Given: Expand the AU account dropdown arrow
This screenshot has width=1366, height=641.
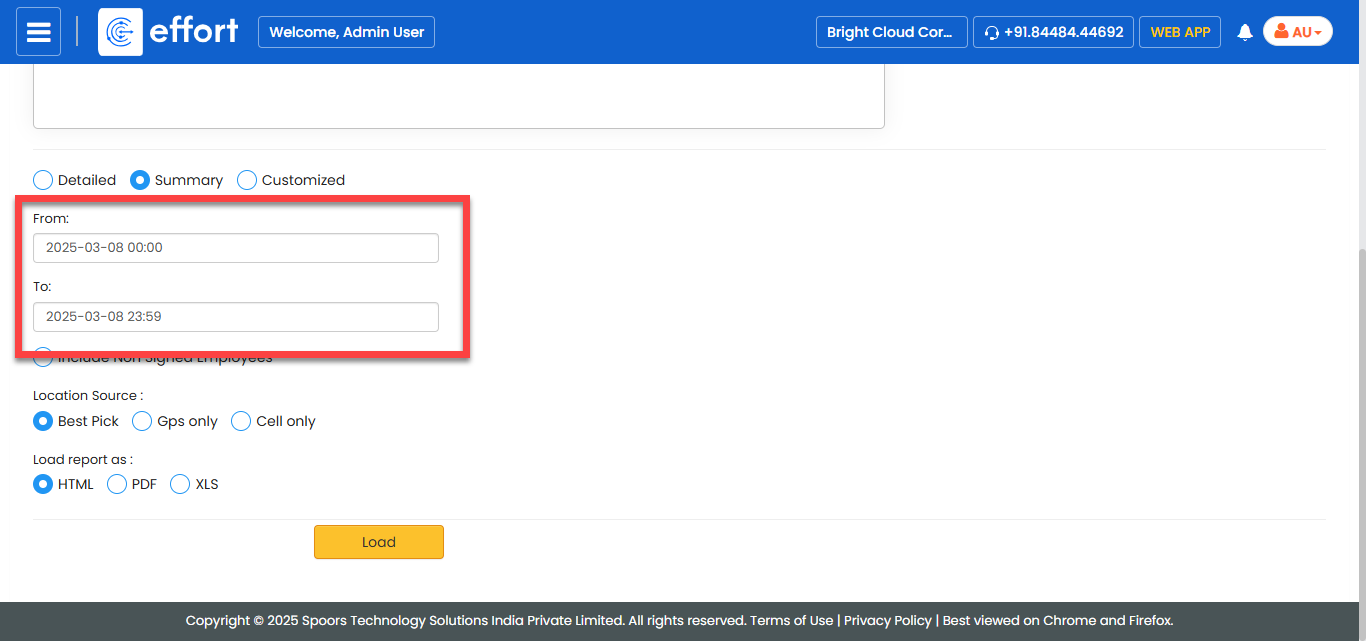Looking at the screenshot, I should coord(1318,33).
